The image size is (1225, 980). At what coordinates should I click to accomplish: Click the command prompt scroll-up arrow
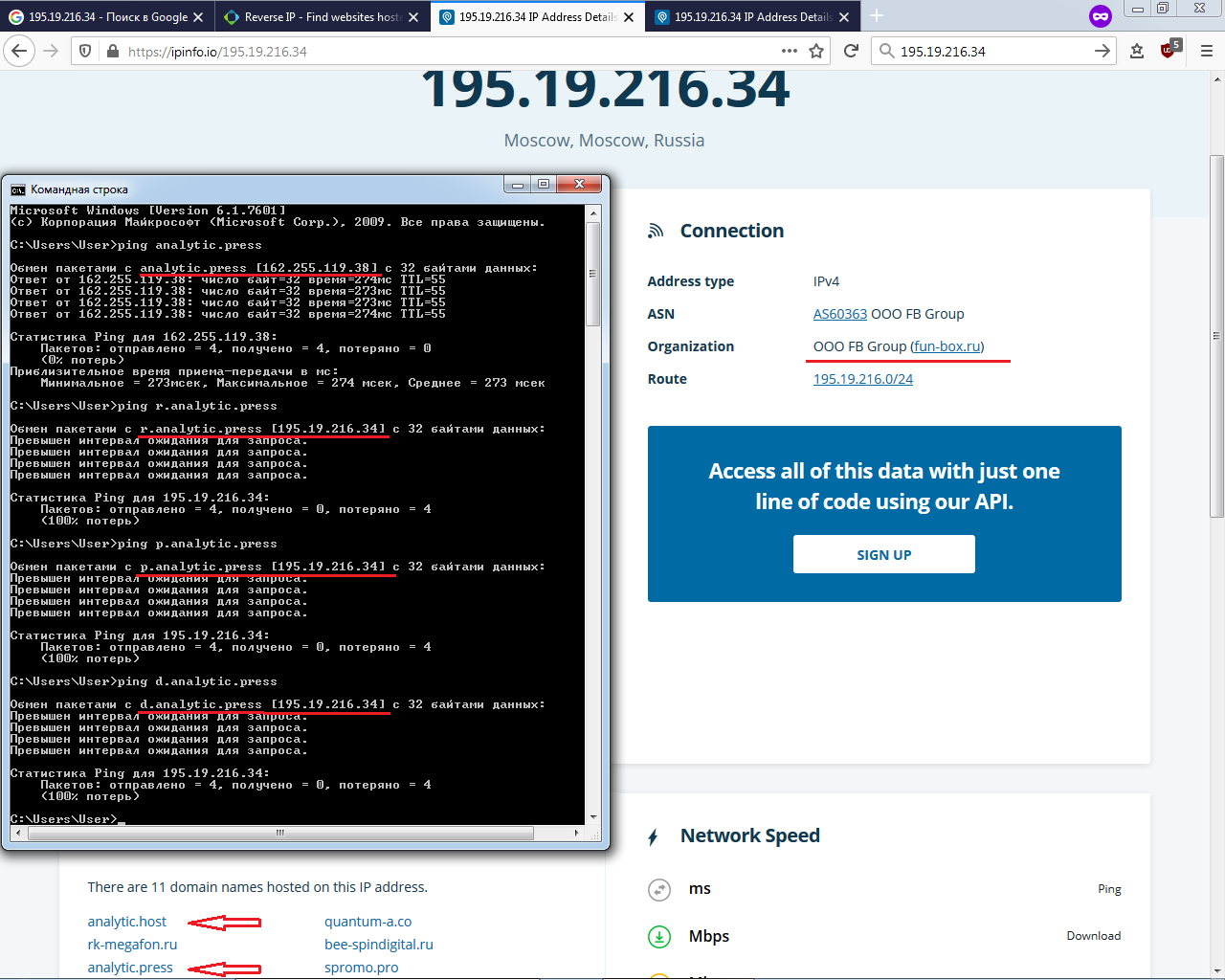click(593, 212)
